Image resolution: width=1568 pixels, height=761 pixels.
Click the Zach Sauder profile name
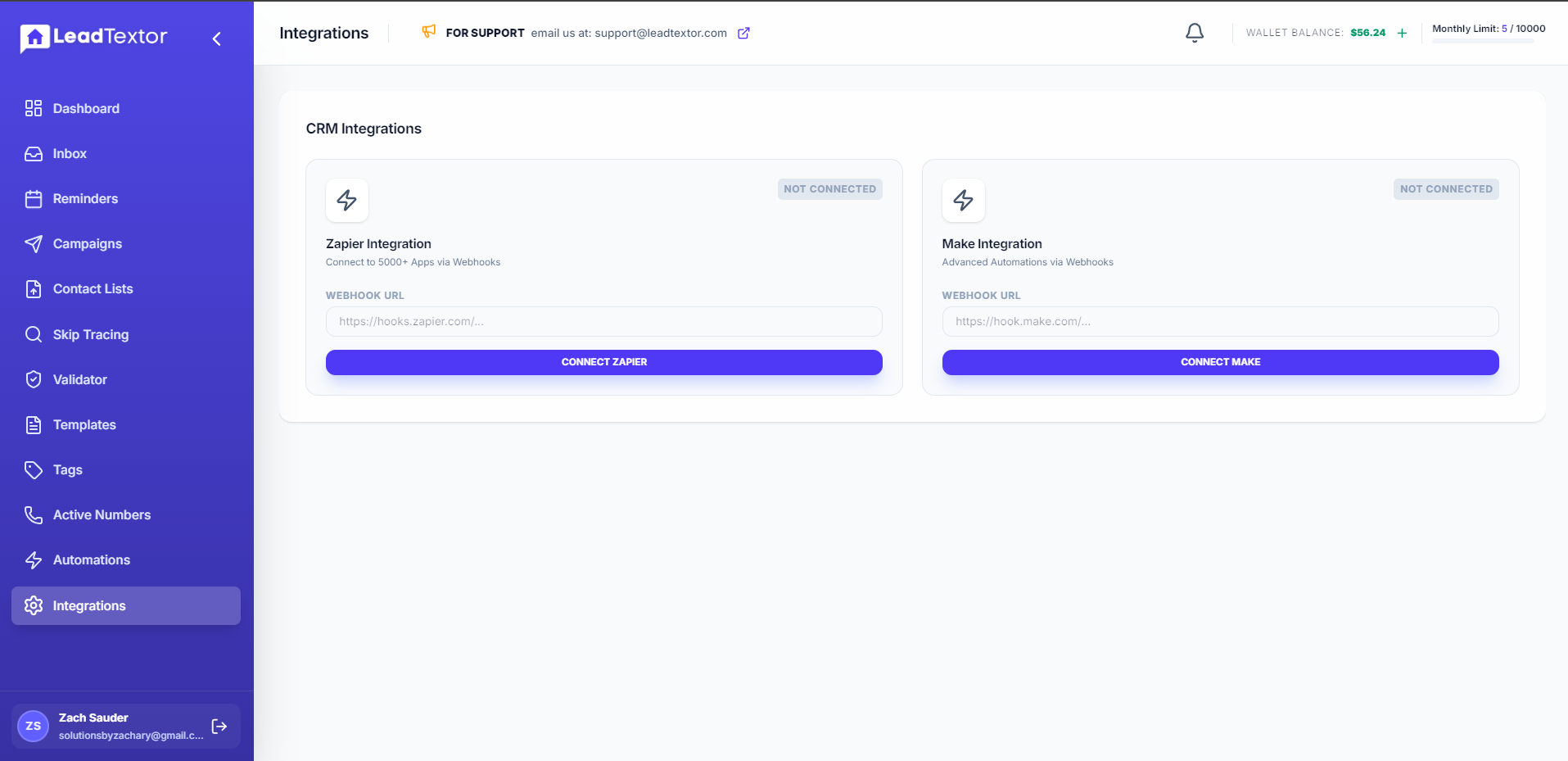(93, 718)
